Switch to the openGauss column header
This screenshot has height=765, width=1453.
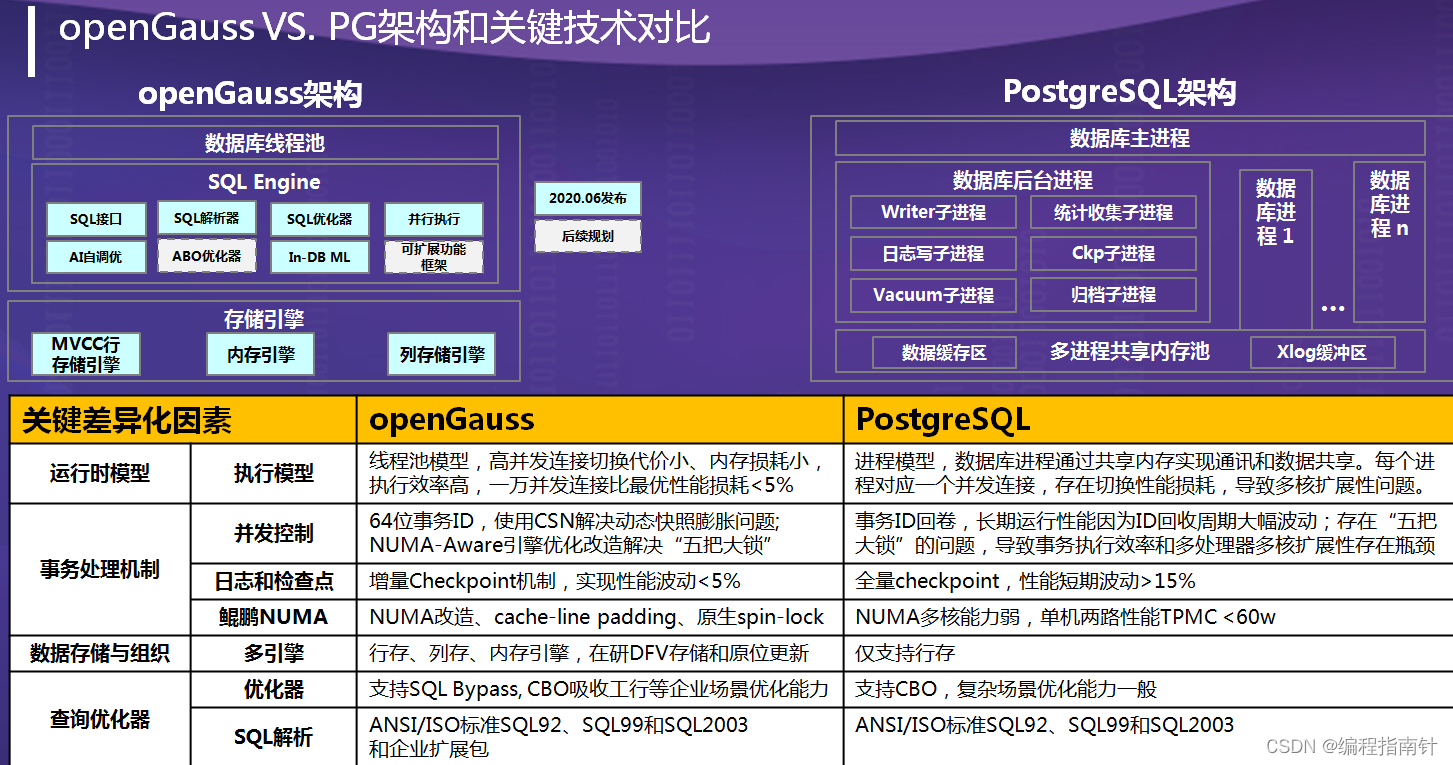pyautogui.click(x=450, y=419)
